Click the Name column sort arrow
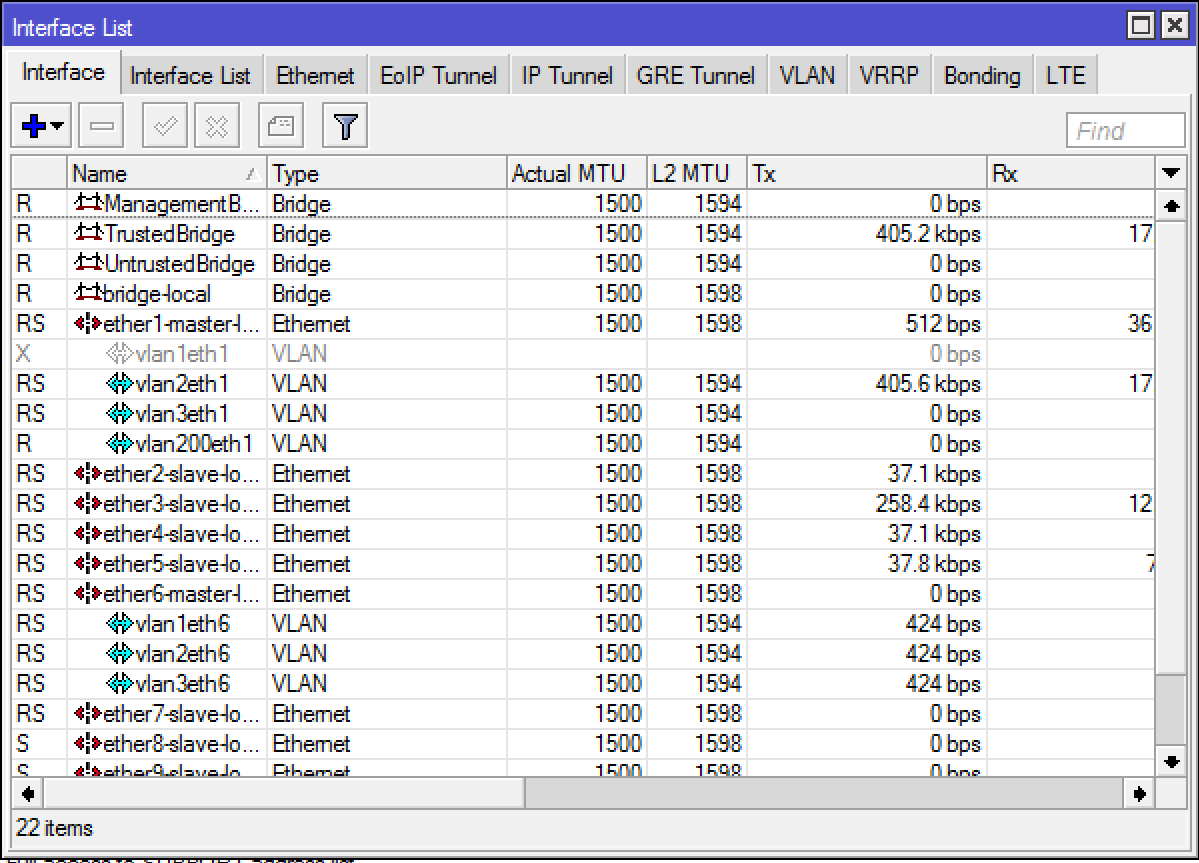Image resolution: width=1199 pixels, height=863 pixels. [251, 172]
